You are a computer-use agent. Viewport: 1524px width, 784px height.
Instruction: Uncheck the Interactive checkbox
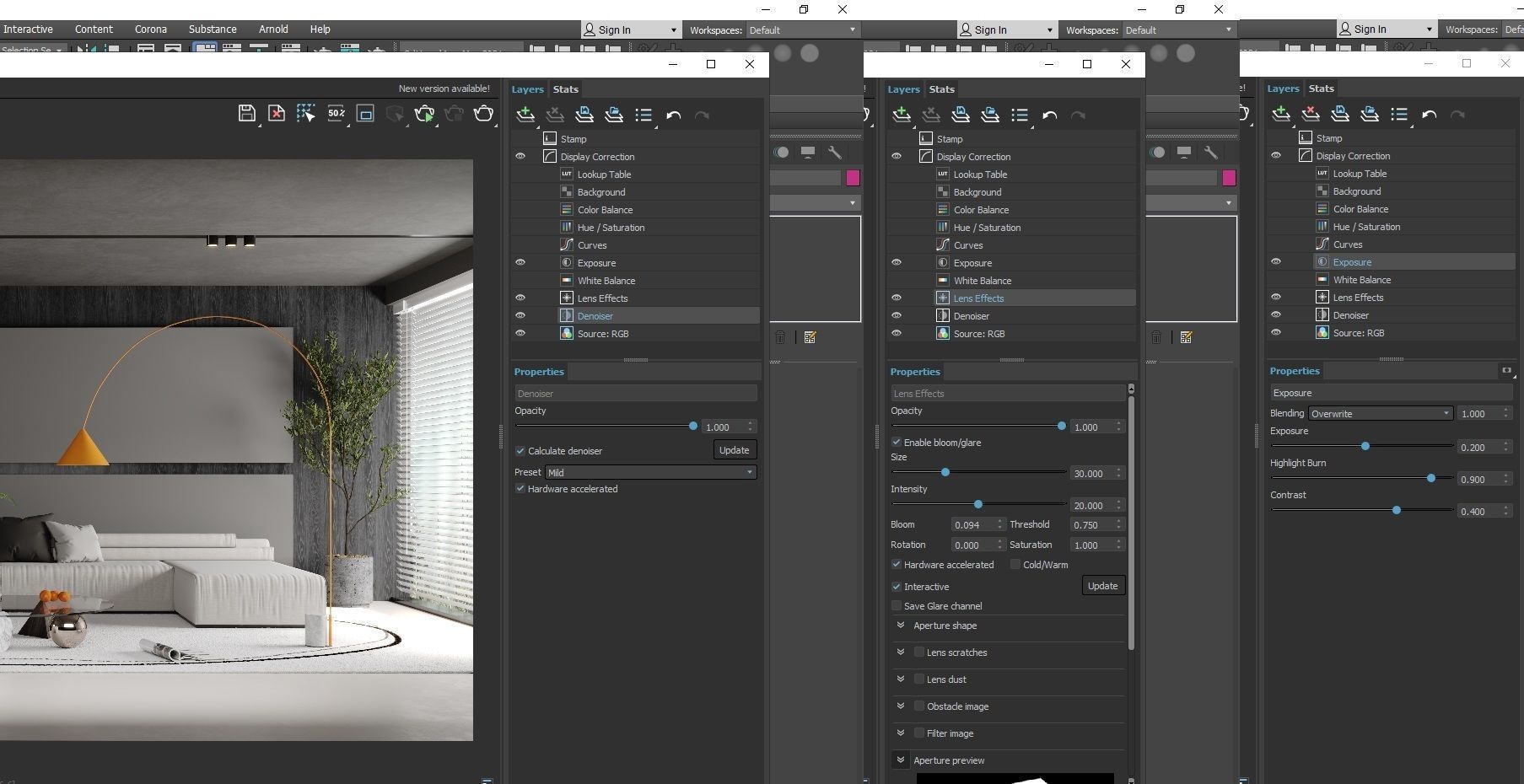tap(897, 587)
